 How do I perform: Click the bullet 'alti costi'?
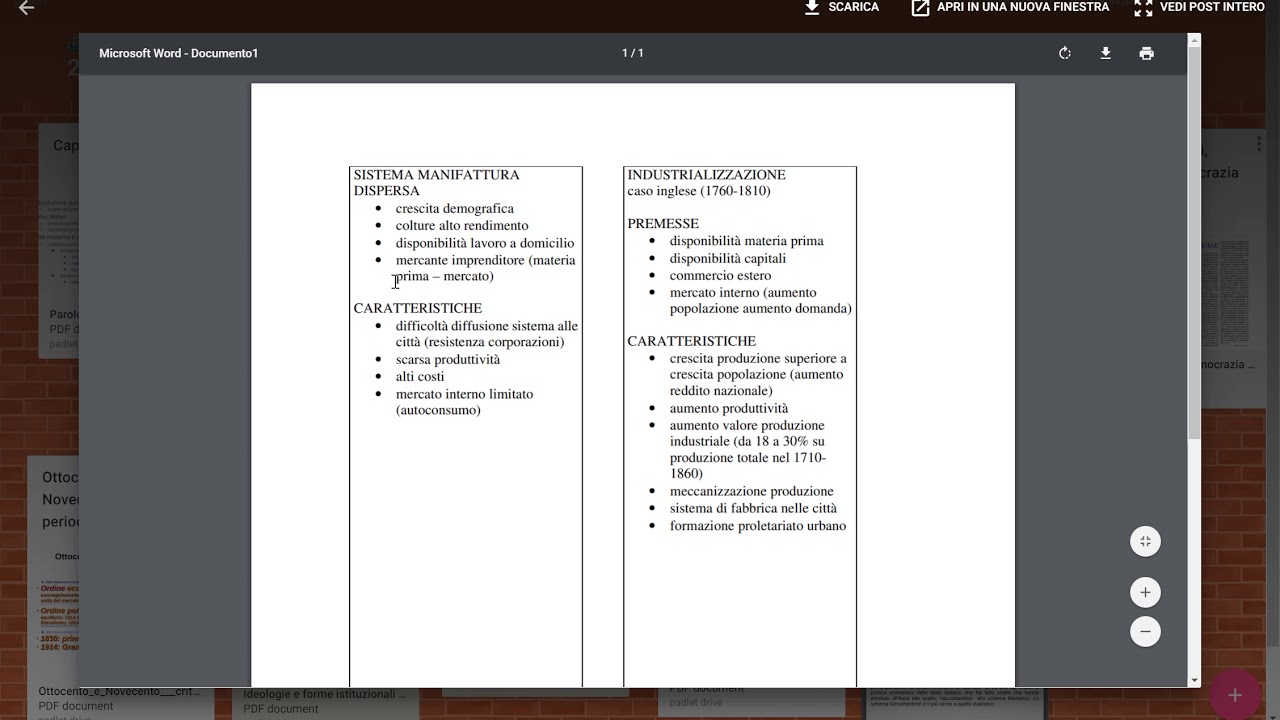[x=420, y=377]
